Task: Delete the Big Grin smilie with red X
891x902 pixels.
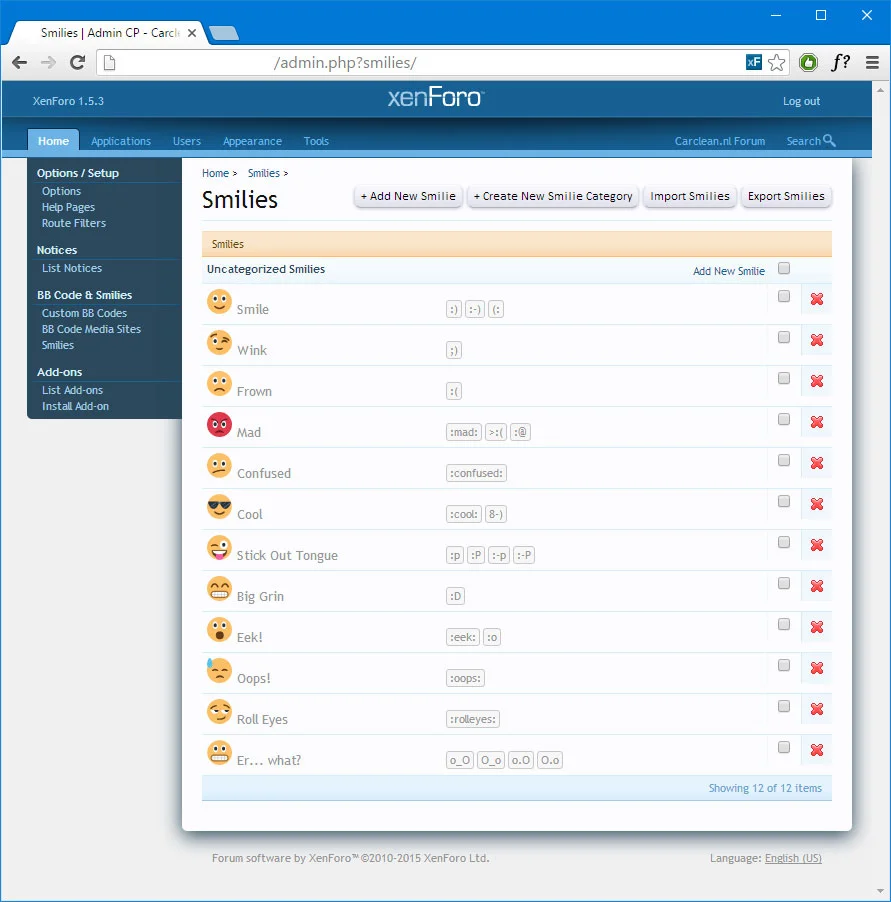Action: click(x=816, y=586)
